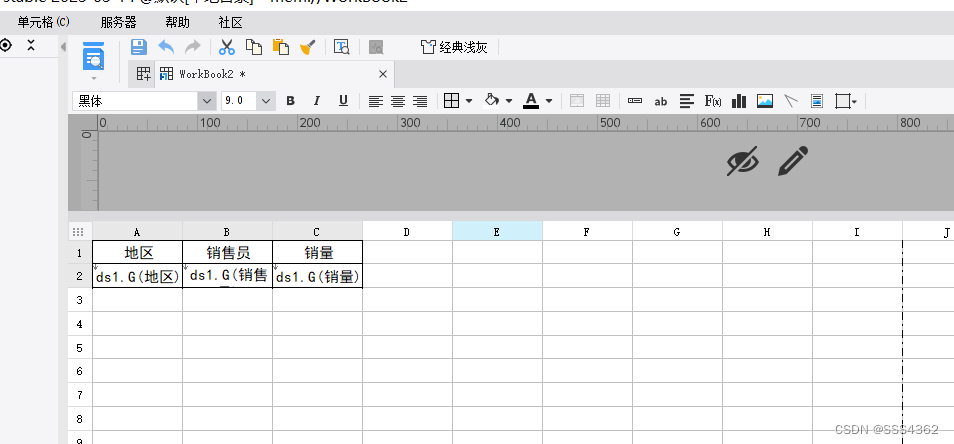The width and height of the screenshot is (954, 444).
Task: Open the cell border style dropdown arrow
Action: [469, 101]
